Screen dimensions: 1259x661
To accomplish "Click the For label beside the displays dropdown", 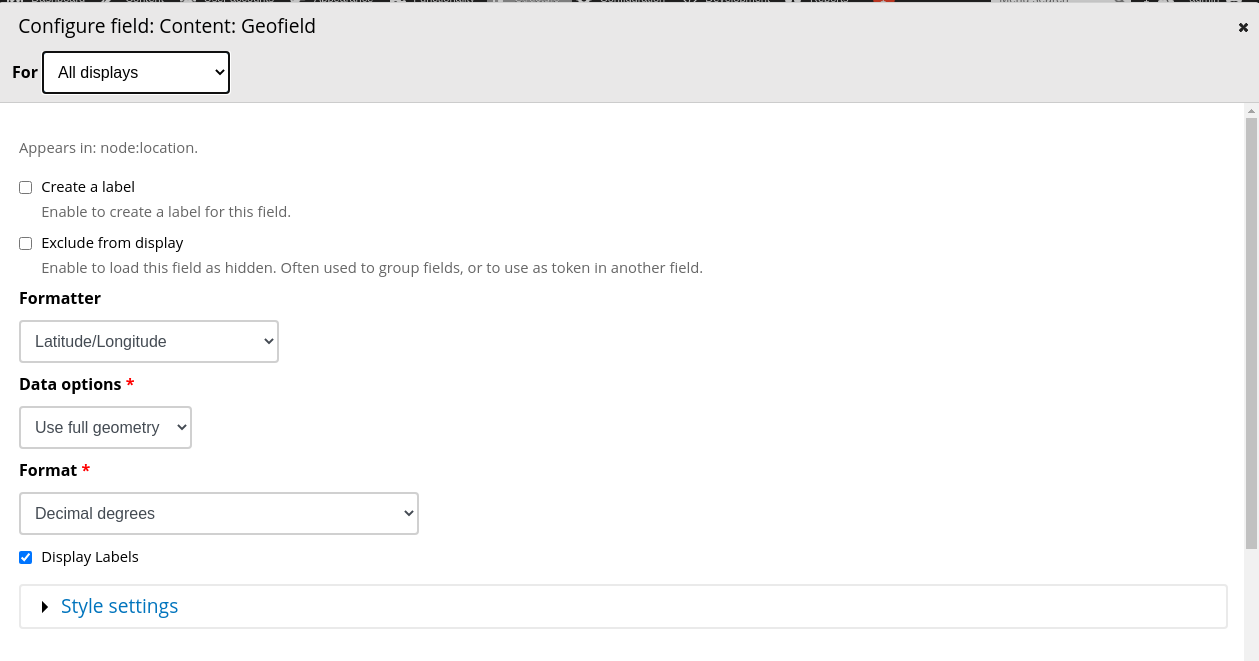I will coord(25,72).
